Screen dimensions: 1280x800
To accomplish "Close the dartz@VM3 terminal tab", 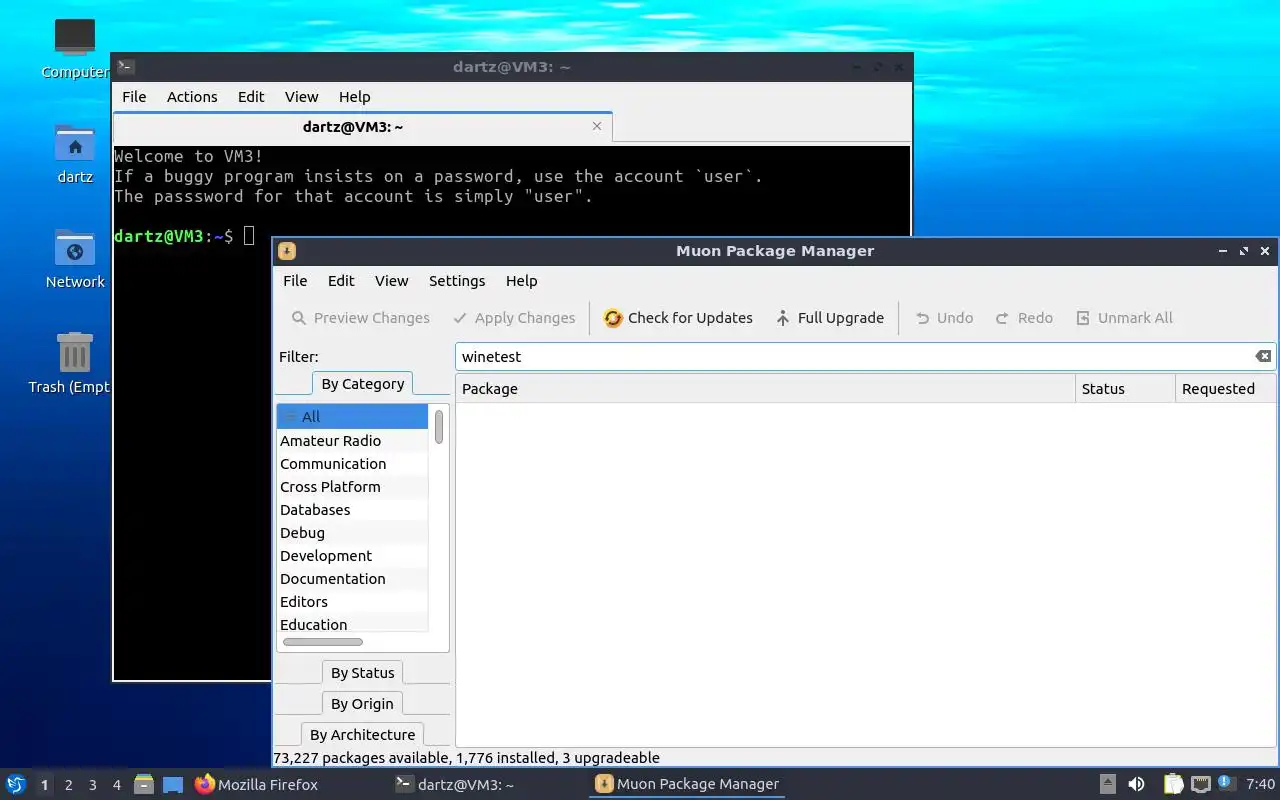I will pos(597,126).
